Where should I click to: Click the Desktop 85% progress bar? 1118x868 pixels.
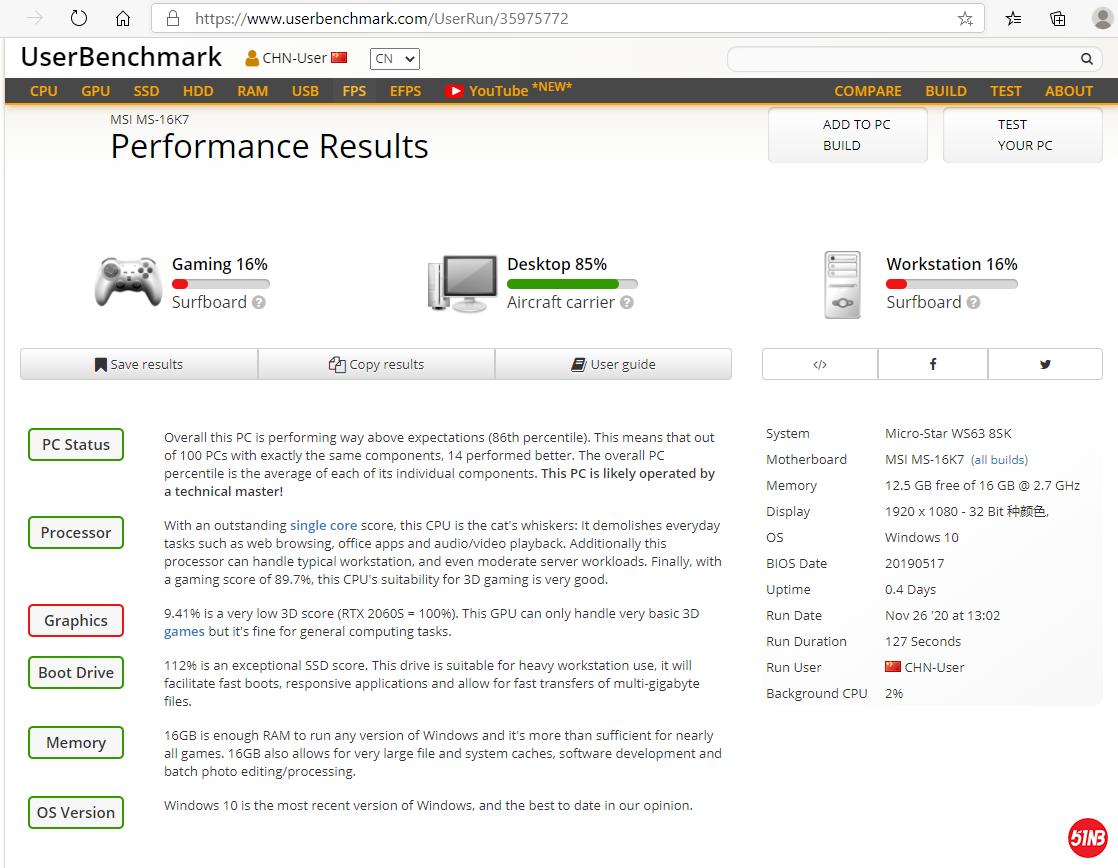[x=571, y=284]
